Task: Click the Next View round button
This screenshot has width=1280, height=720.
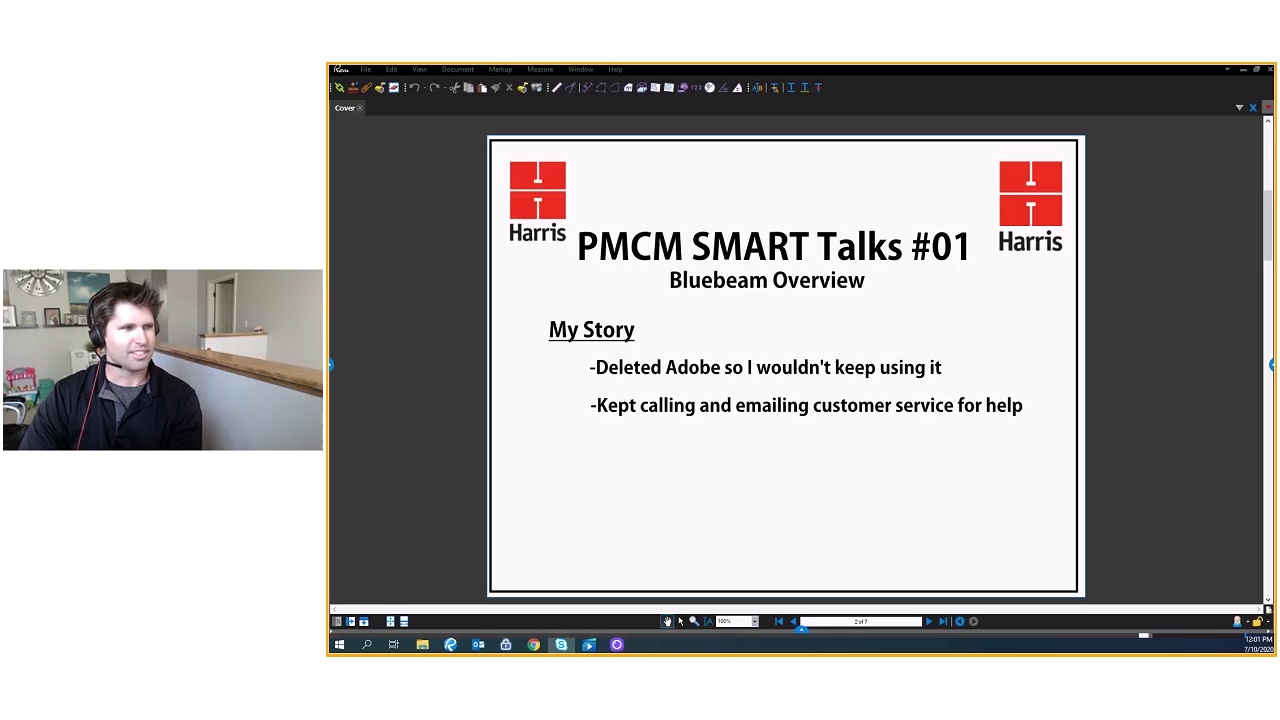Action: click(973, 621)
